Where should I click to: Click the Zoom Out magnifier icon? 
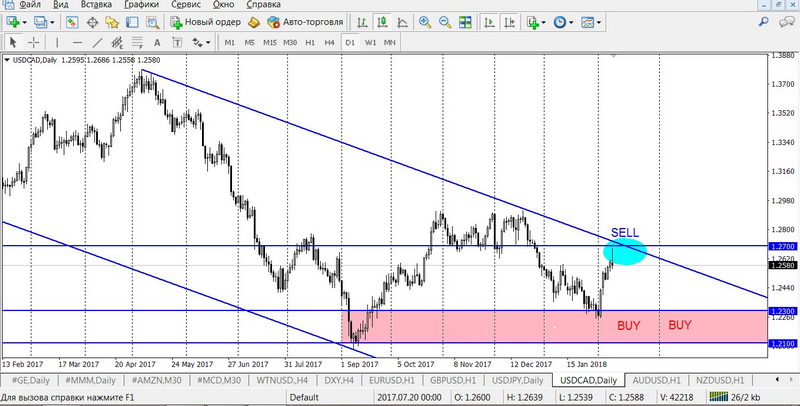click(443, 22)
